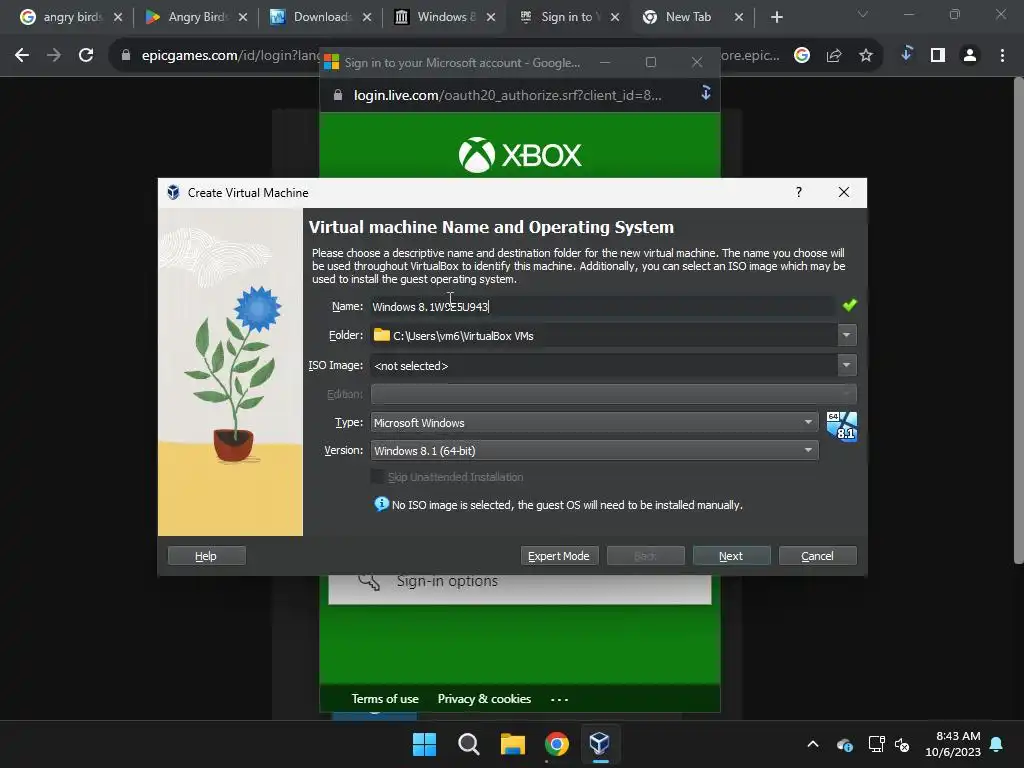Click the yellow folder icon in Folder field
Screen dimensions: 1024x768
(381, 335)
